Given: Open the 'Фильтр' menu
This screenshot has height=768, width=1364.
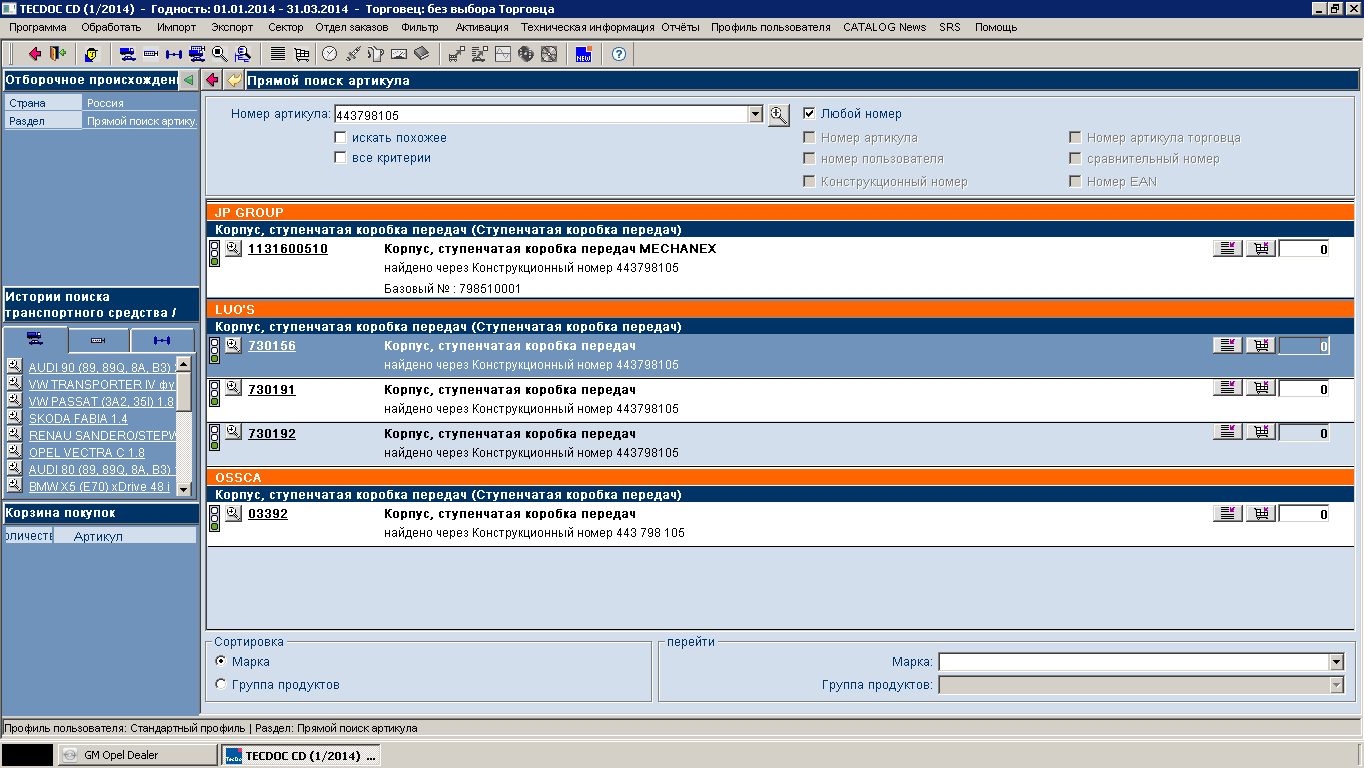Looking at the screenshot, I should pyautogui.click(x=420, y=27).
